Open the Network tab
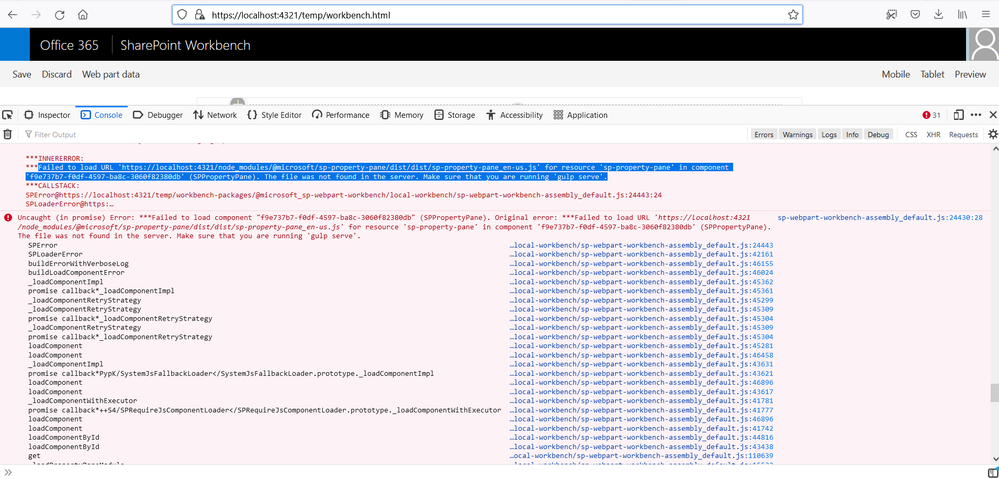Screen dimensions: 999x479 pyautogui.click(x=214, y=115)
